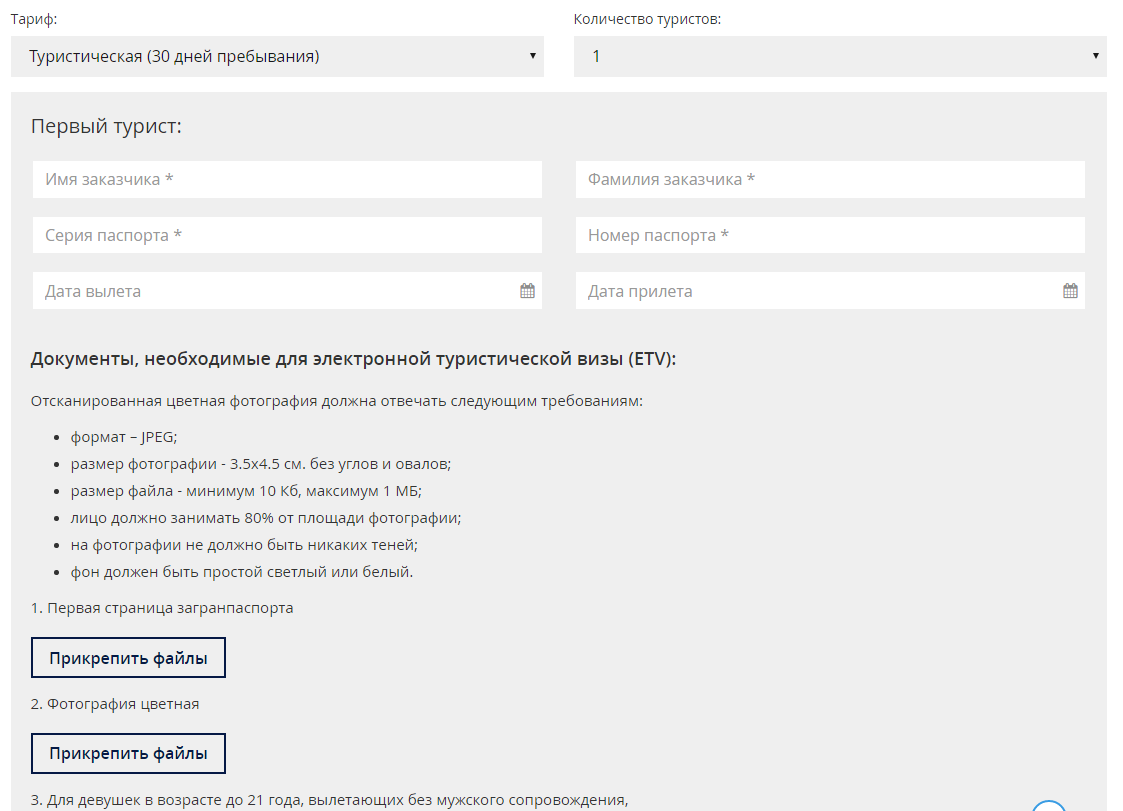1123x811 pixels.
Task: Click the text 'Первая страница загранпаспорта'
Action: (162, 608)
